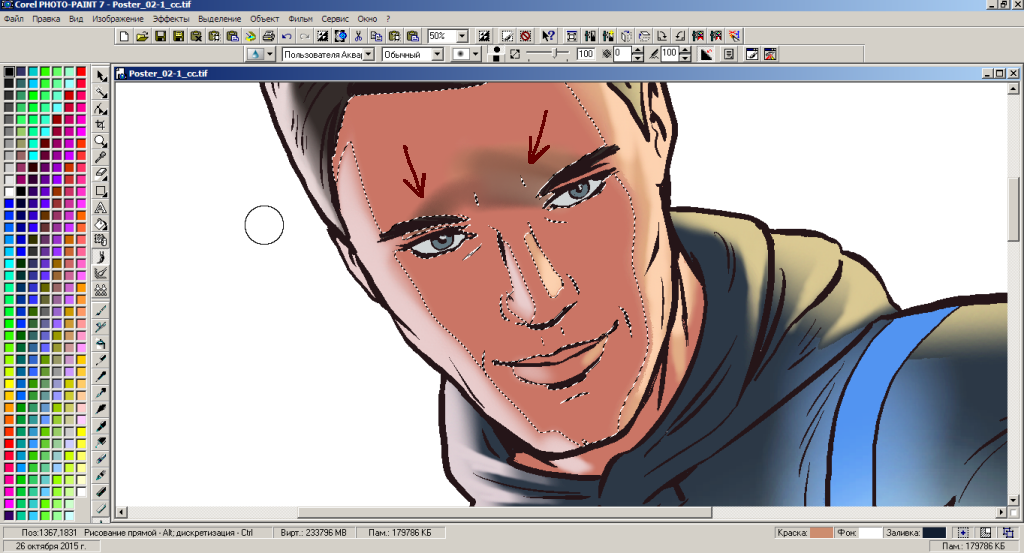The image size is (1024, 553).
Task: Open the paint mode Обычный dropdown
Action: tap(438, 54)
